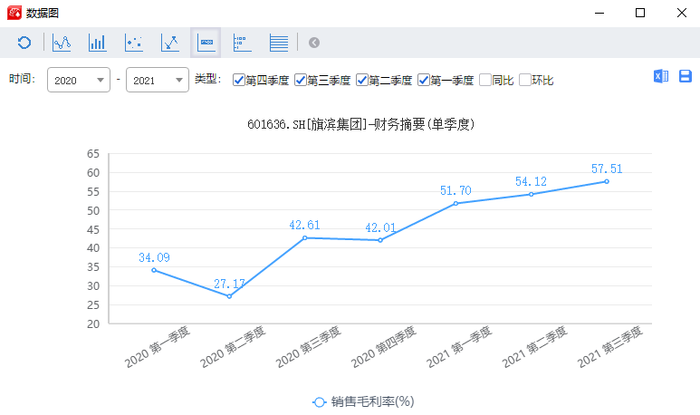Maximize the 数据图 window
This screenshot has height=415, width=700.
640,13
